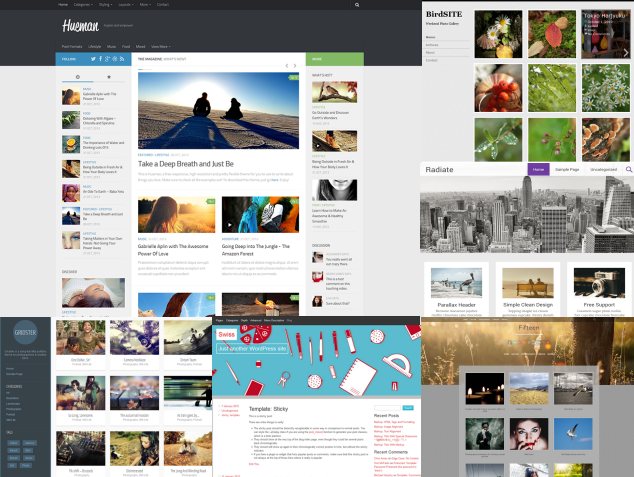Open the Hueman logo link
This screenshot has height=477, width=634.
point(80,26)
